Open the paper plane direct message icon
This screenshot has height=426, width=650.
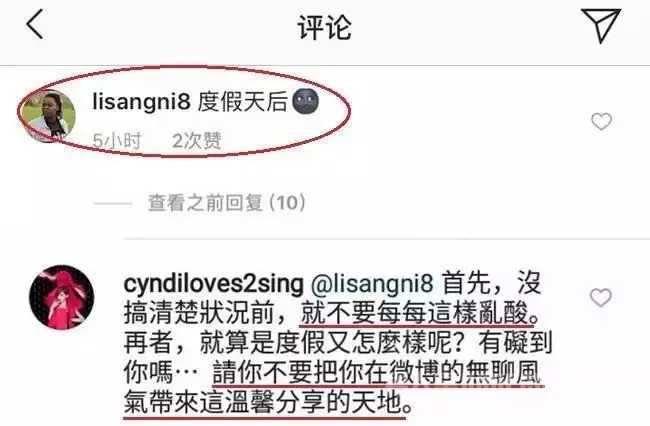pos(601,25)
